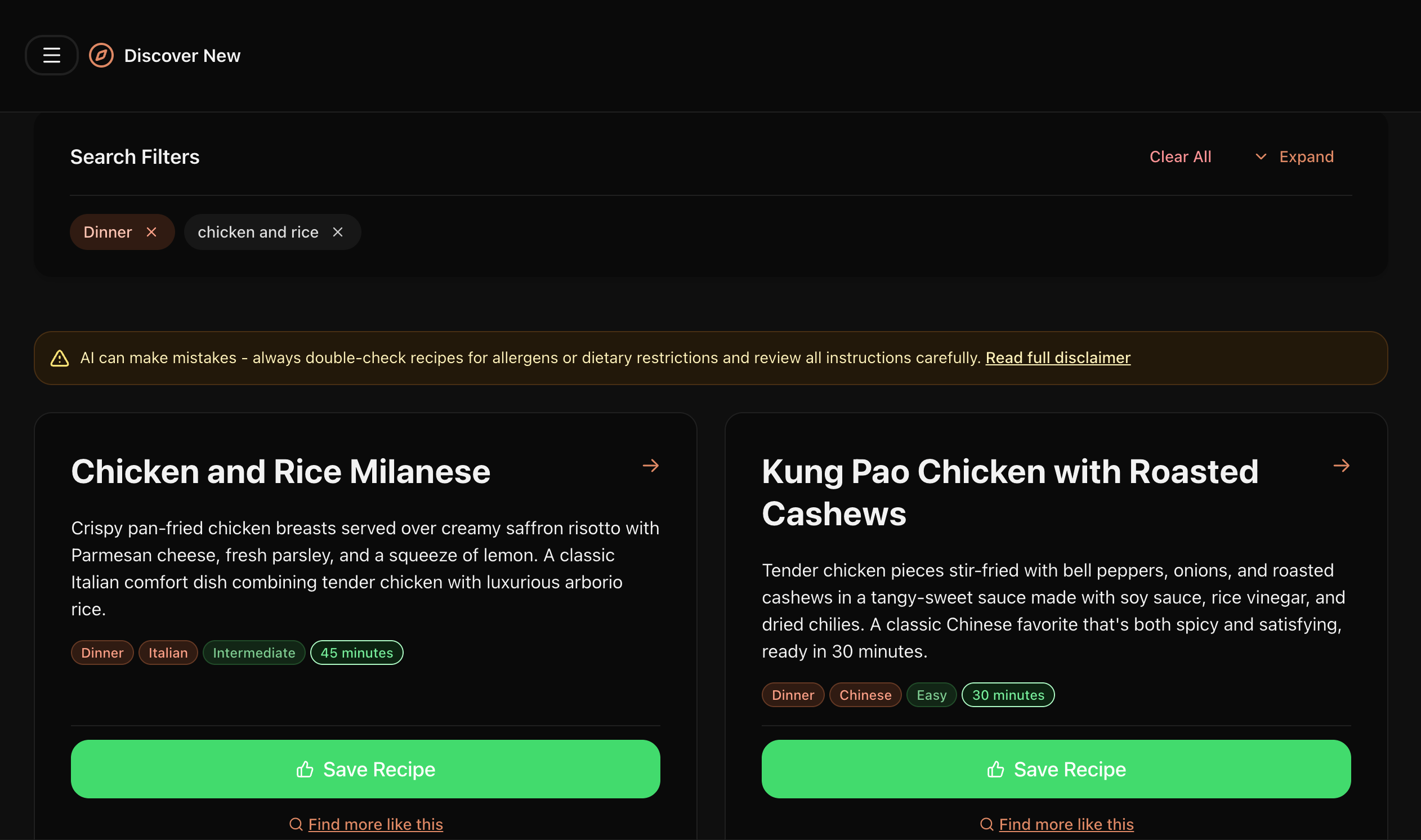Click the 45 minutes time tag
1421x840 pixels.
[x=356, y=652]
